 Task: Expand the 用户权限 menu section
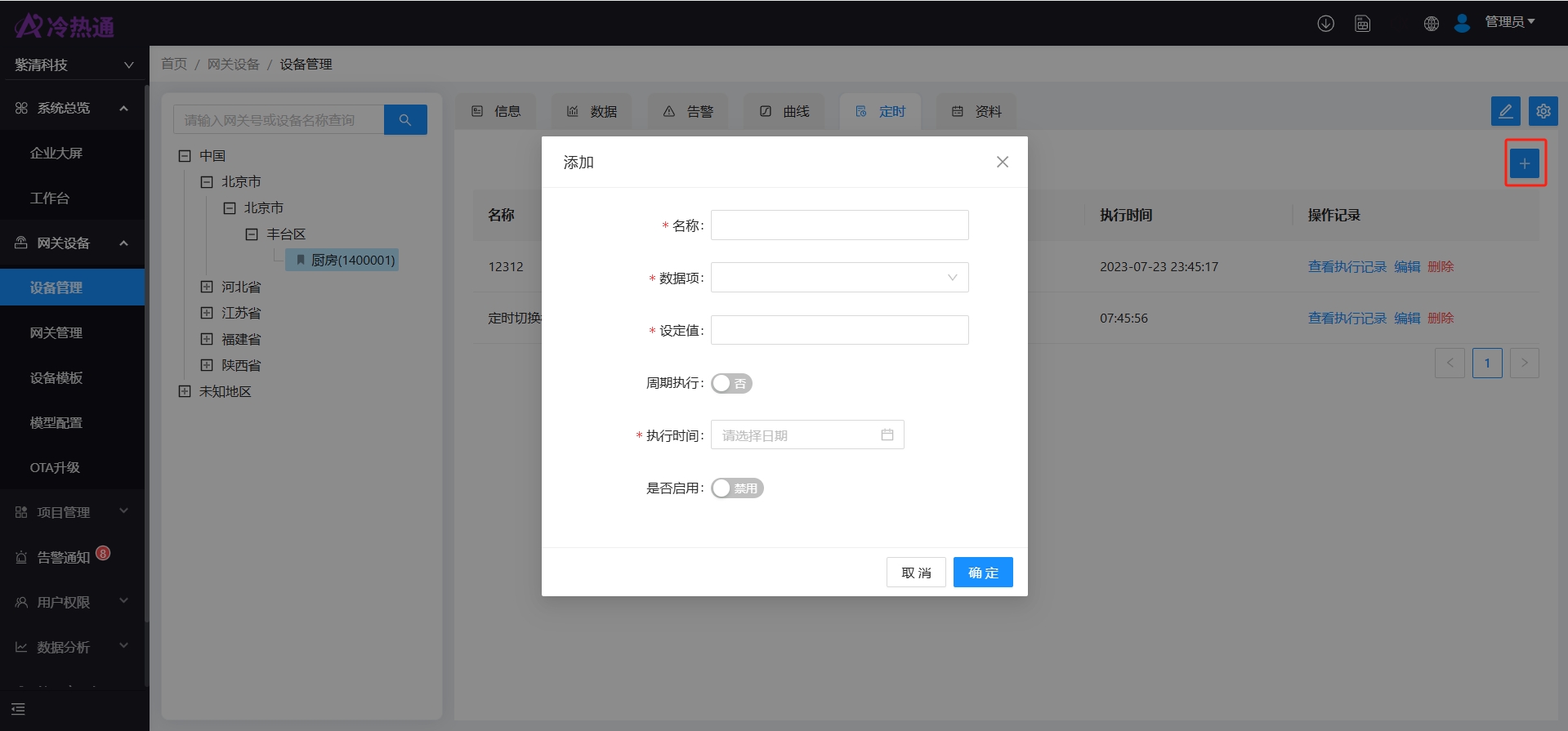coord(123,601)
